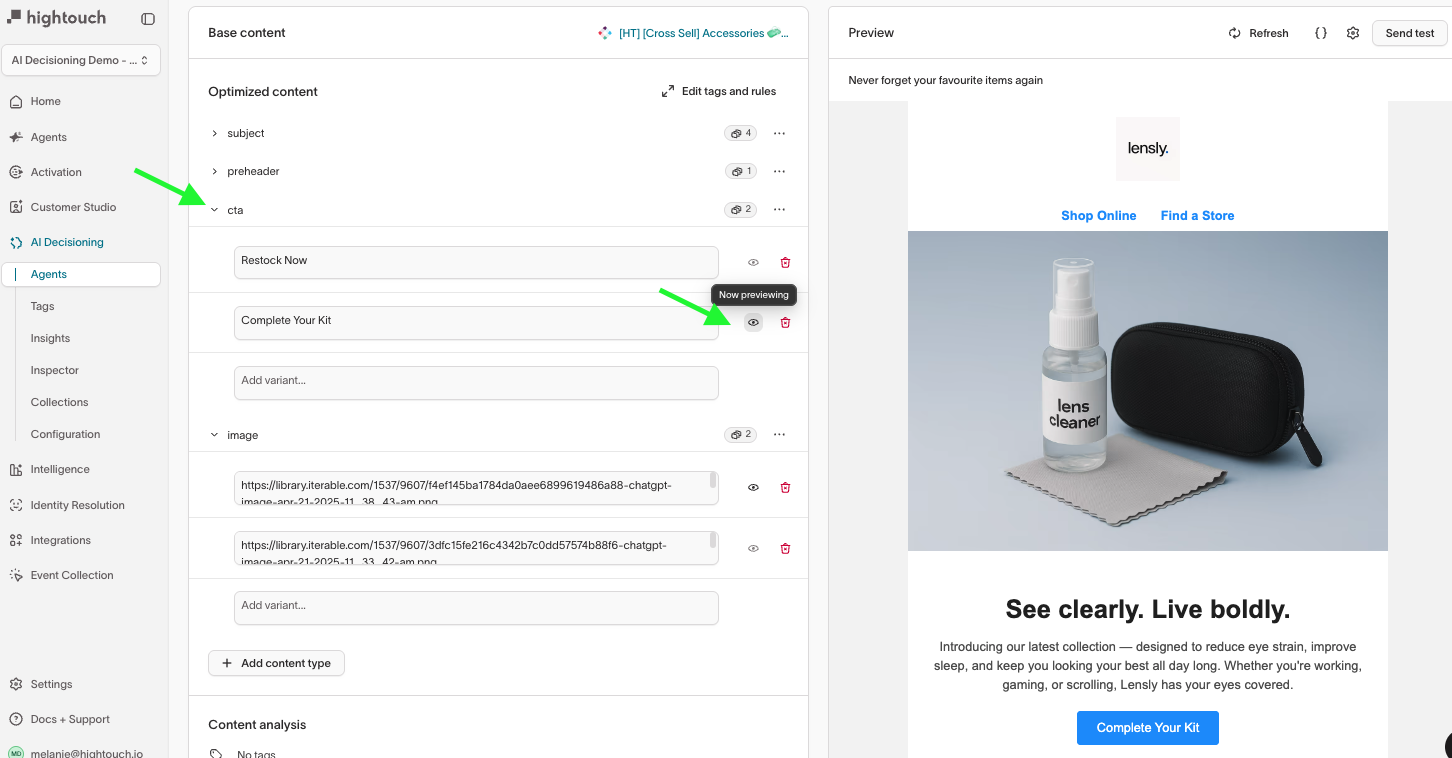Open Customer Studio from the sidebar
Viewport: 1452px width, 758px height.
(71, 207)
